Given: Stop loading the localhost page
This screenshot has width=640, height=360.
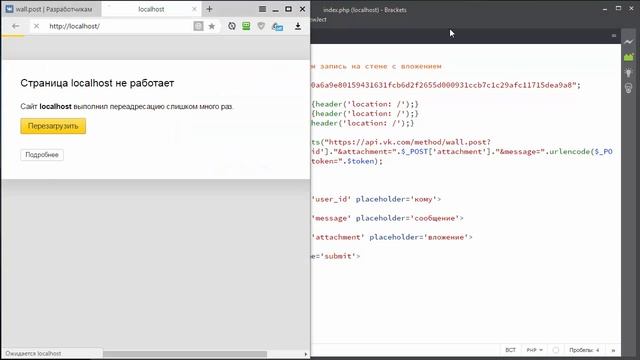Looking at the screenshot, I should point(36,26).
